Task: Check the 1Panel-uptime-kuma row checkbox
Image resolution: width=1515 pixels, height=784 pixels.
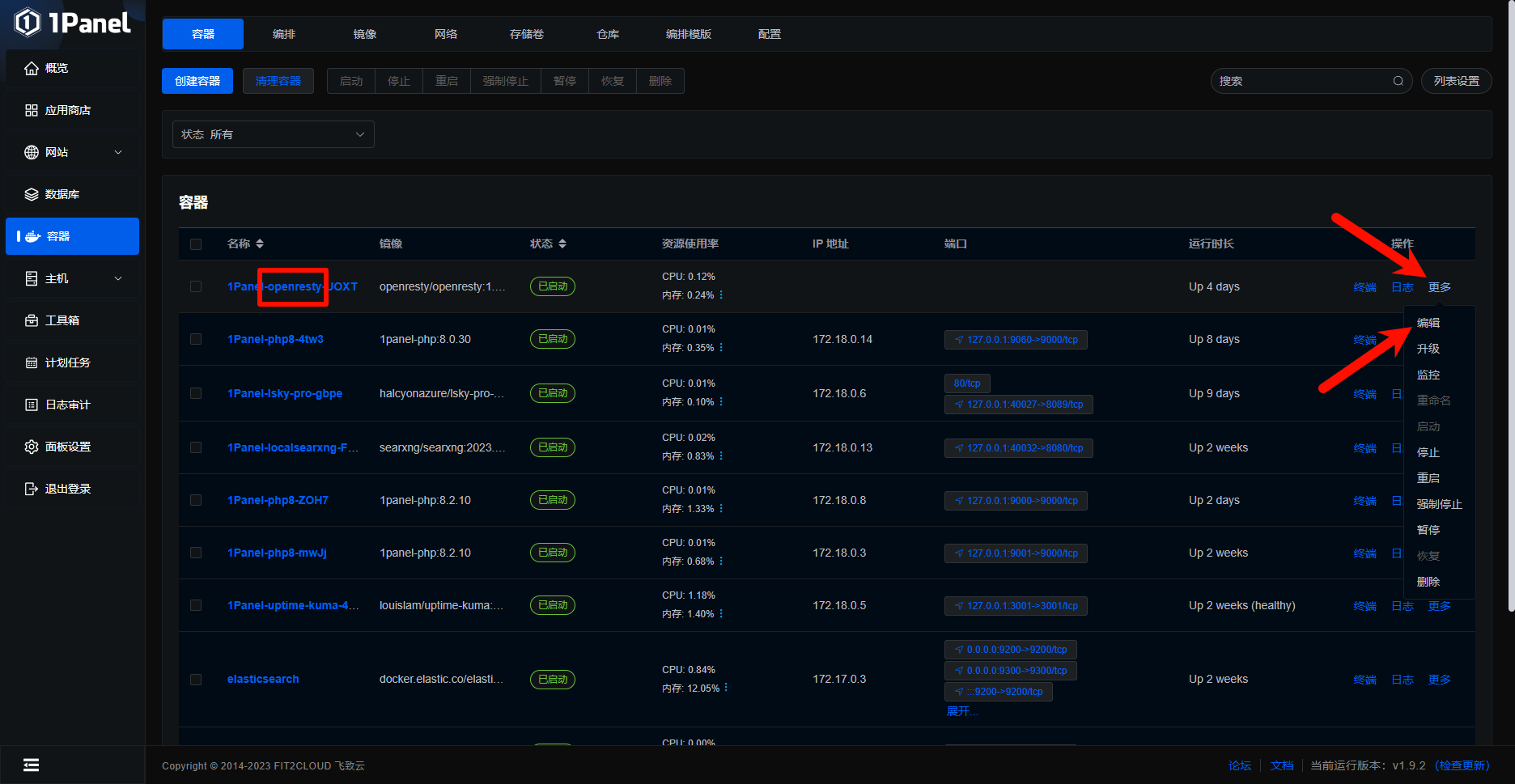Action: point(196,605)
